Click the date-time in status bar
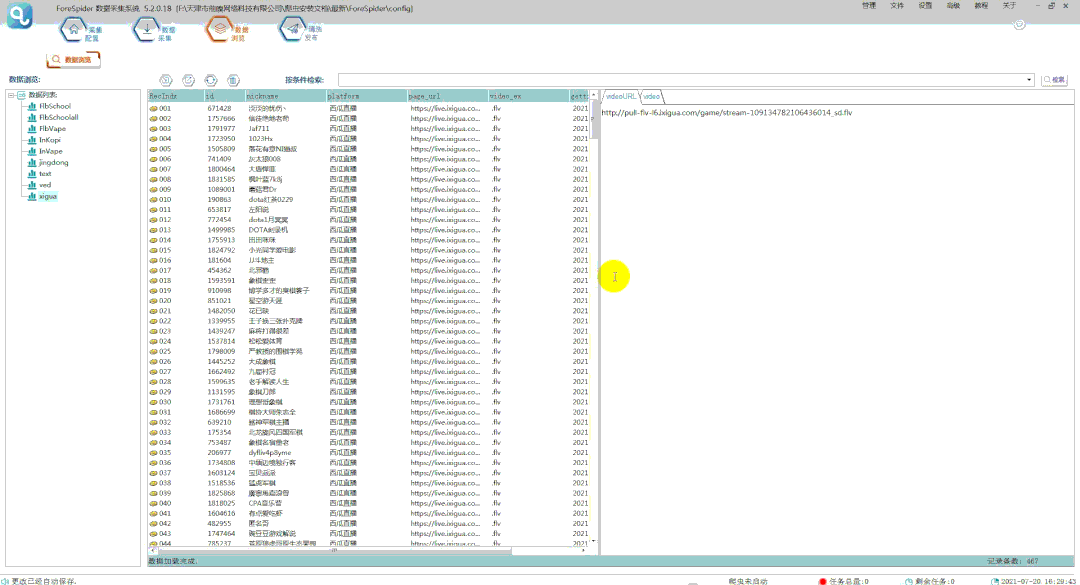The width and height of the screenshot is (1080, 585). [1039, 582]
